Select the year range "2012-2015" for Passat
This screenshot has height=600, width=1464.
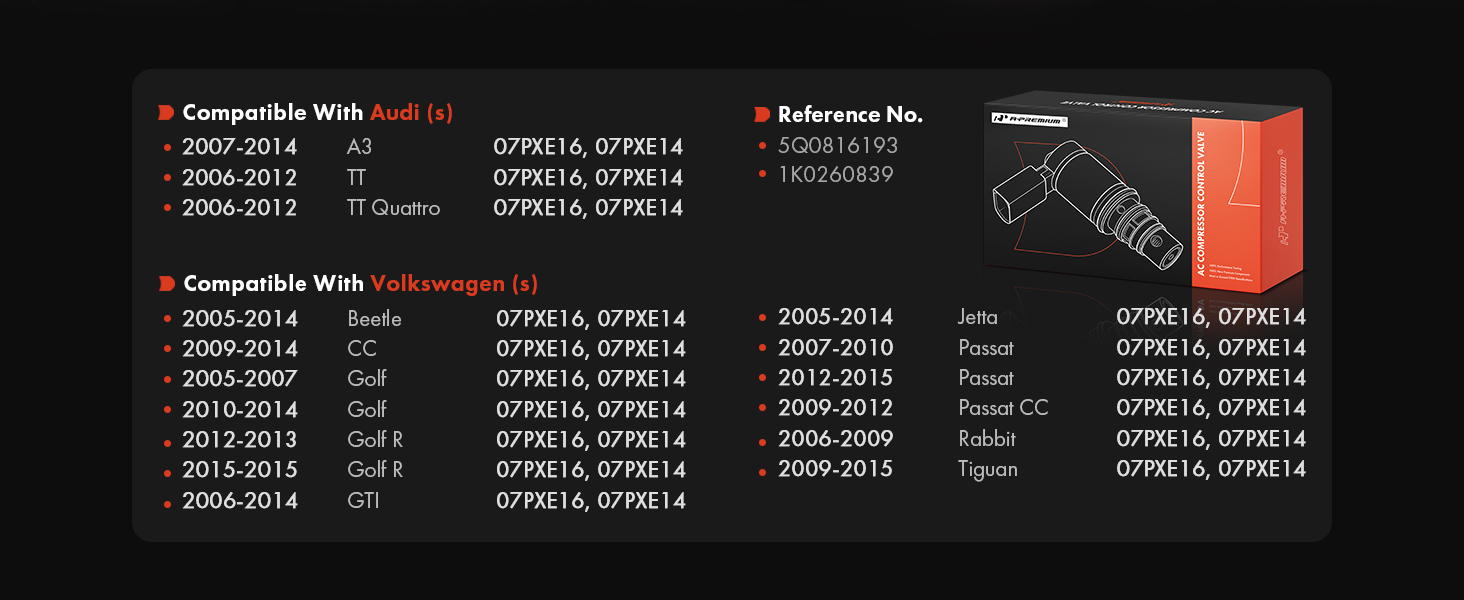pyautogui.click(x=836, y=378)
